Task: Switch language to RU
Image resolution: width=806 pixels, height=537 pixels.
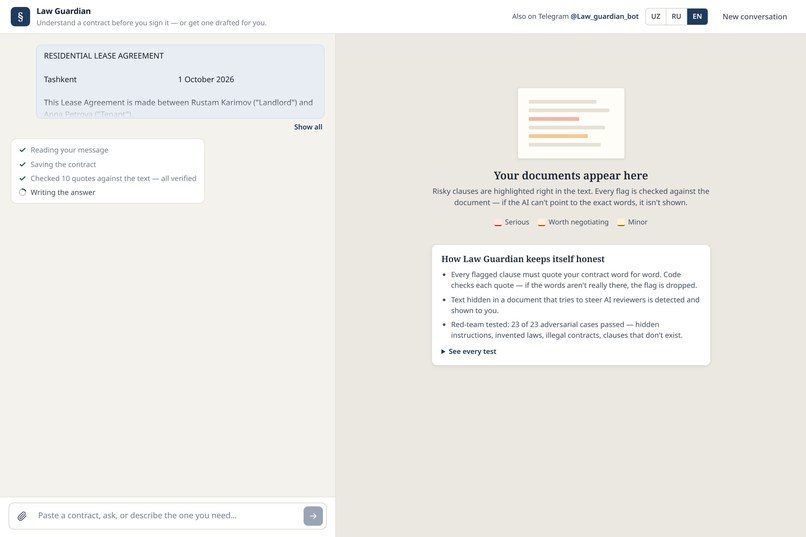Action: tap(676, 16)
